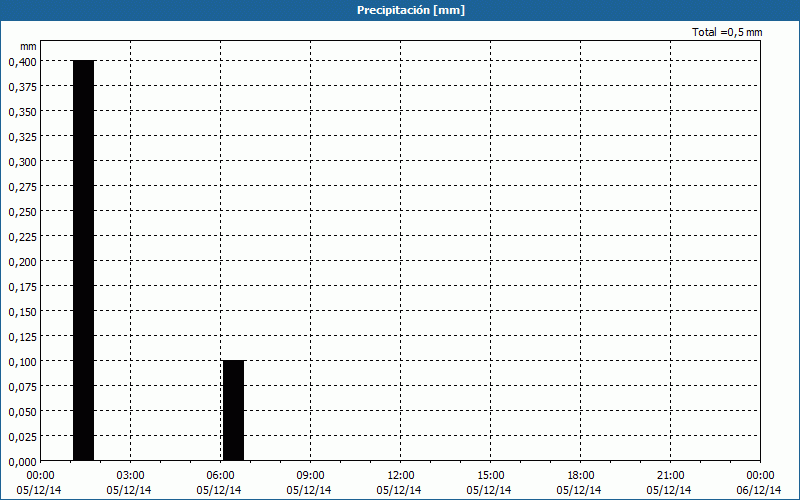The width and height of the screenshot is (800, 500).
Task: Click the 0,375 y-axis value
Action: pyautogui.click(x=22, y=87)
